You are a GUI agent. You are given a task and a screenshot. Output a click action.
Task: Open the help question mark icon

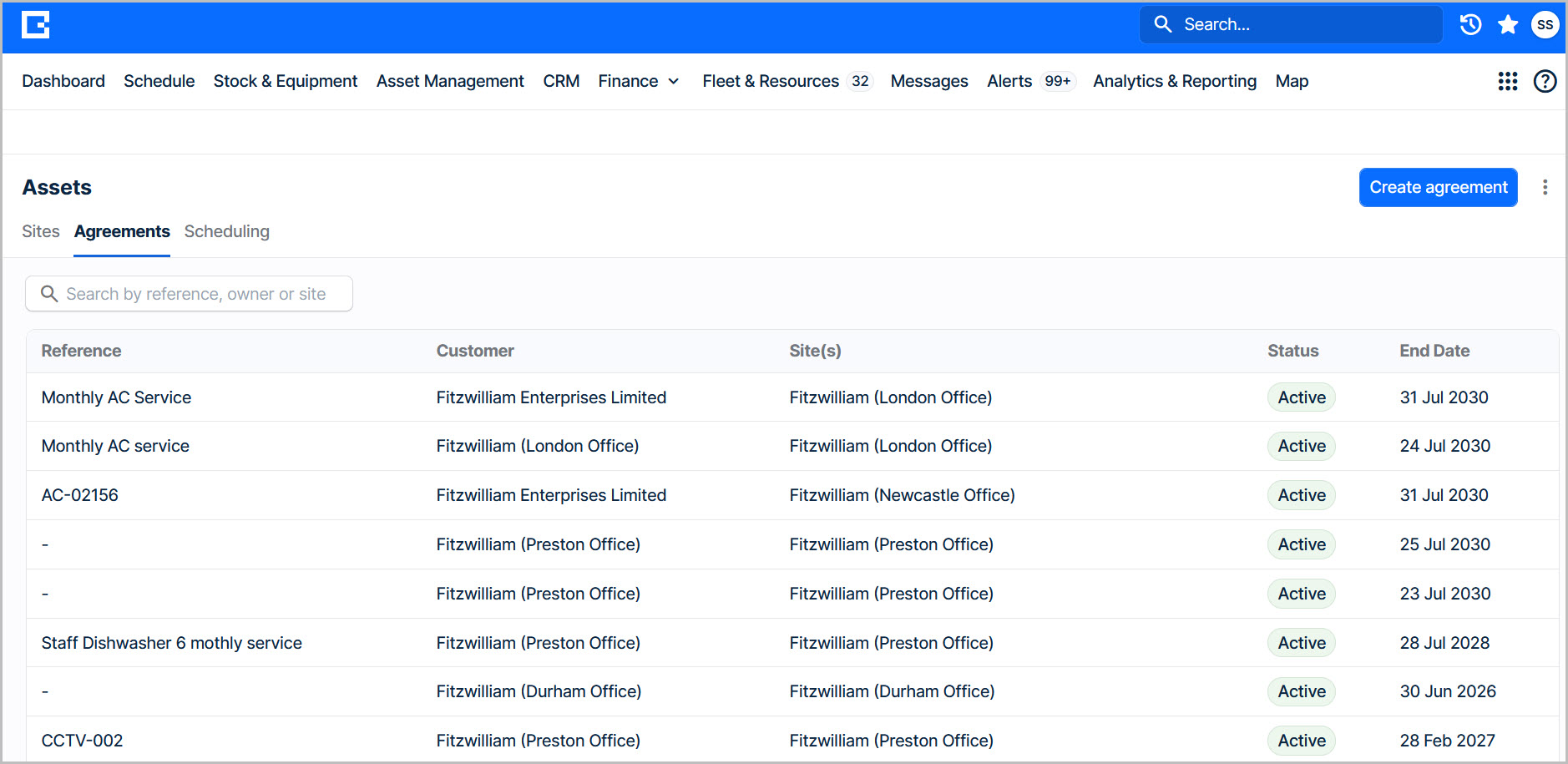click(x=1545, y=81)
